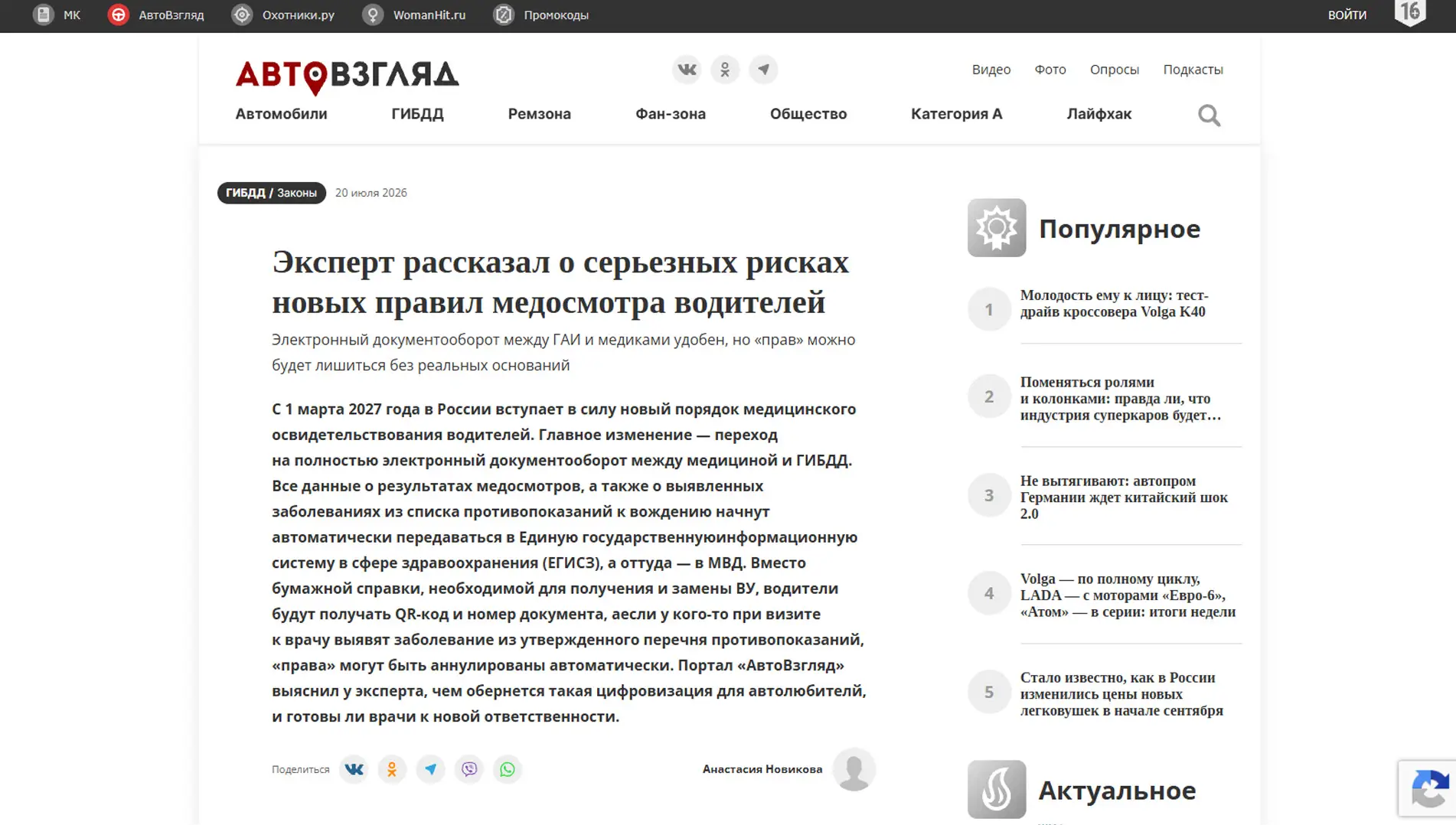Viewport: 1456px width, 825px height.
Task: Open the Автомобили menu section
Action: (x=281, y=114)
